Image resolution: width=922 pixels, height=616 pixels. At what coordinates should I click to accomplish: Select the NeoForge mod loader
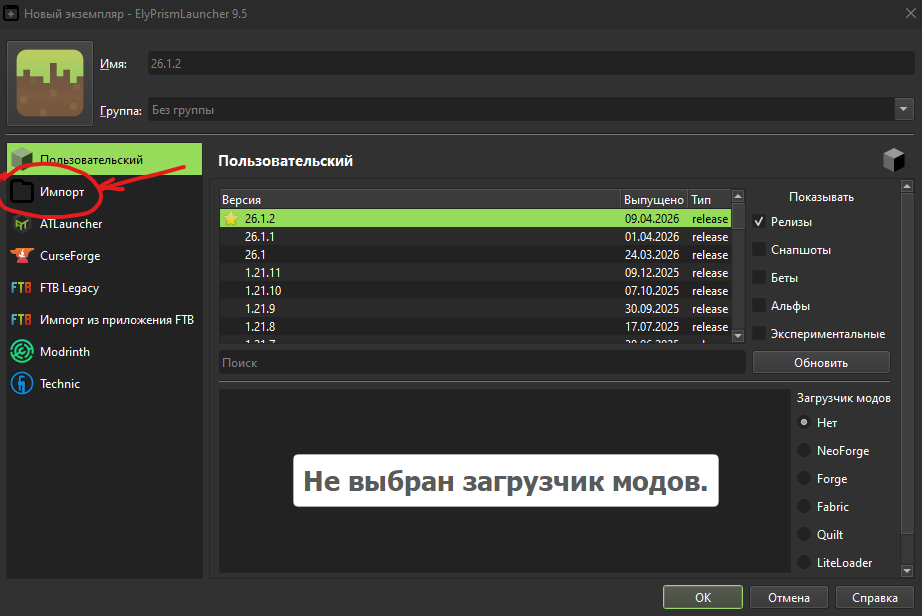tap(804, 450)
